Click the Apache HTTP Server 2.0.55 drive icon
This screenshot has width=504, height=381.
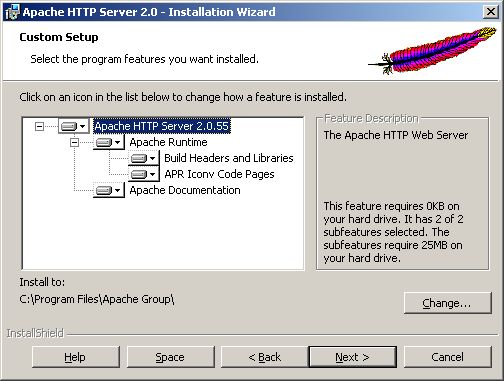(69, 126)
